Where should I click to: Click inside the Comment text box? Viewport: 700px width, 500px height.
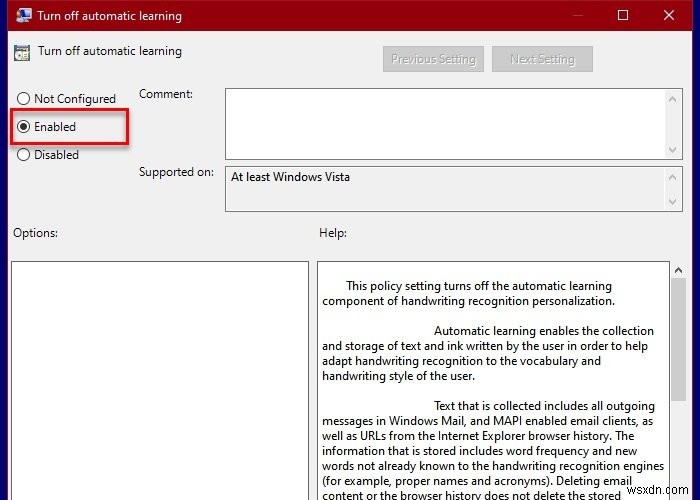[x=444, y=124]
